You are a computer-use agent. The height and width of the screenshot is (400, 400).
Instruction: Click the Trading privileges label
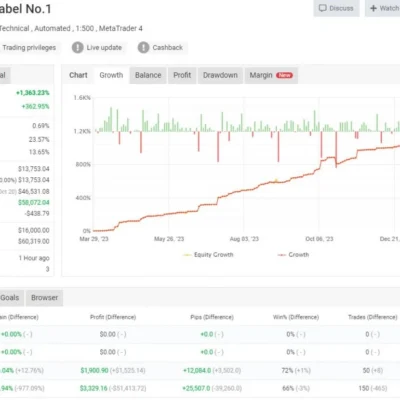click(29, 48)
